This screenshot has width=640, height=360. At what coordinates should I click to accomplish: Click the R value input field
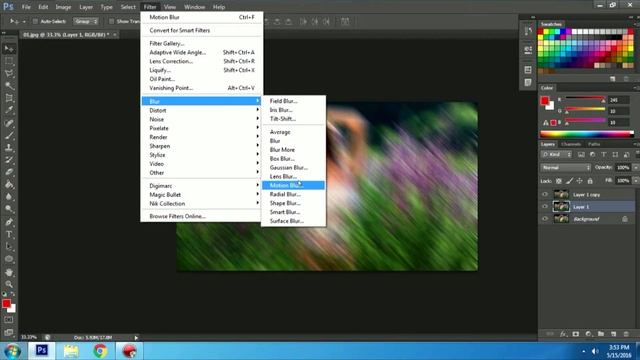(618, 100)
